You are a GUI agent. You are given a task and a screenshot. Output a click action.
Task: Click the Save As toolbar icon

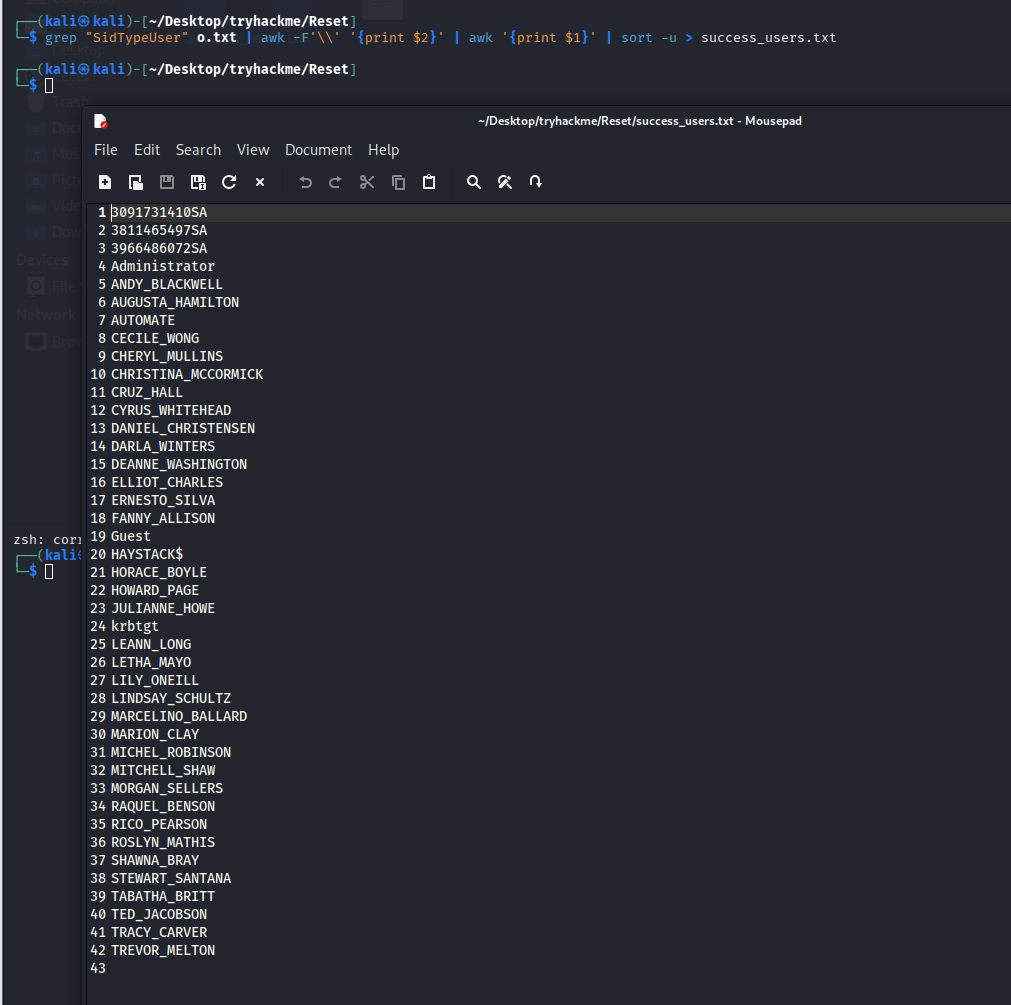(x=198, y=182)
